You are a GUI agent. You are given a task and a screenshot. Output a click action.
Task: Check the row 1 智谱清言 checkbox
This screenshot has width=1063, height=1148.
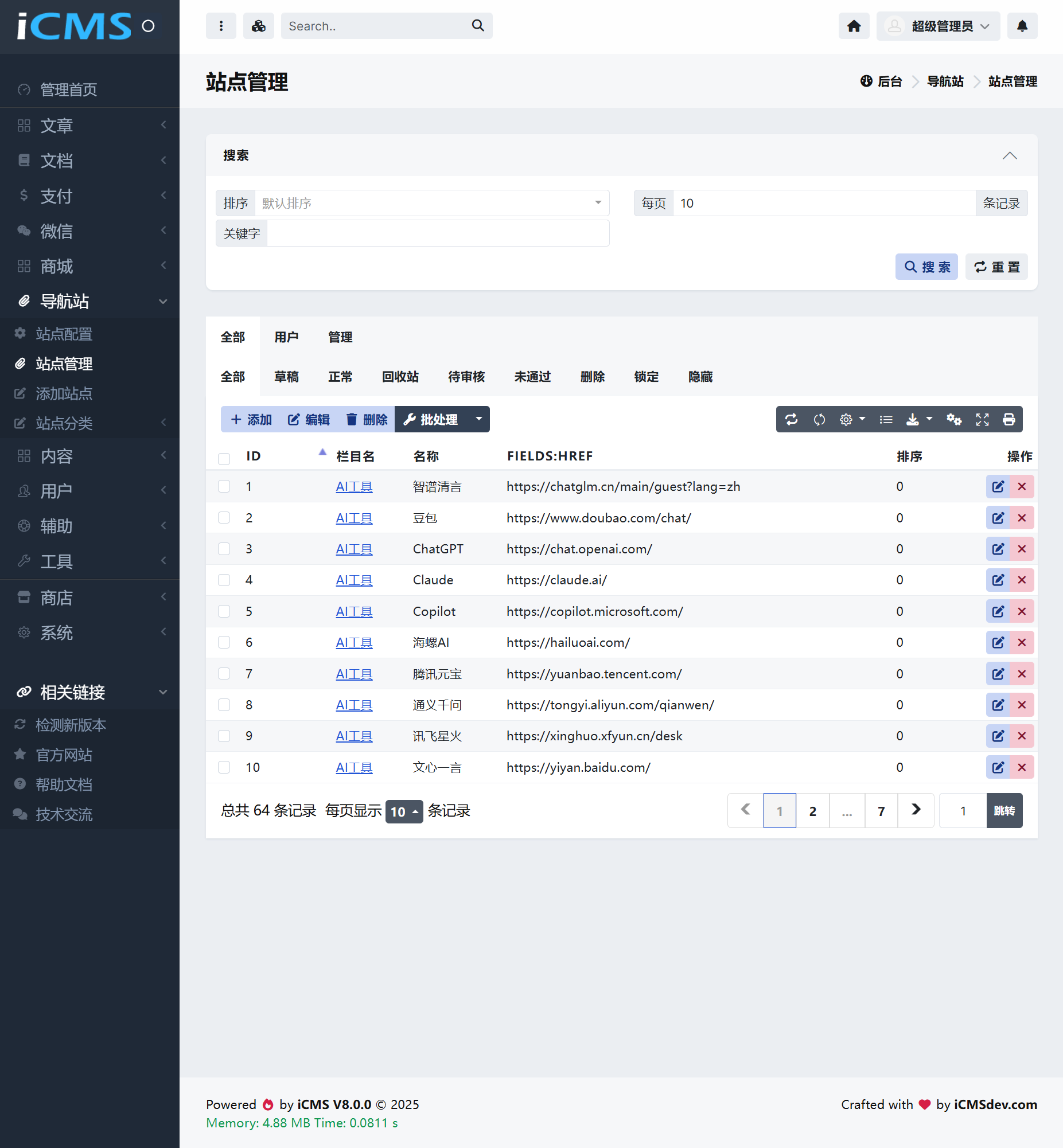pyautogui.click(x=224, y=486)
